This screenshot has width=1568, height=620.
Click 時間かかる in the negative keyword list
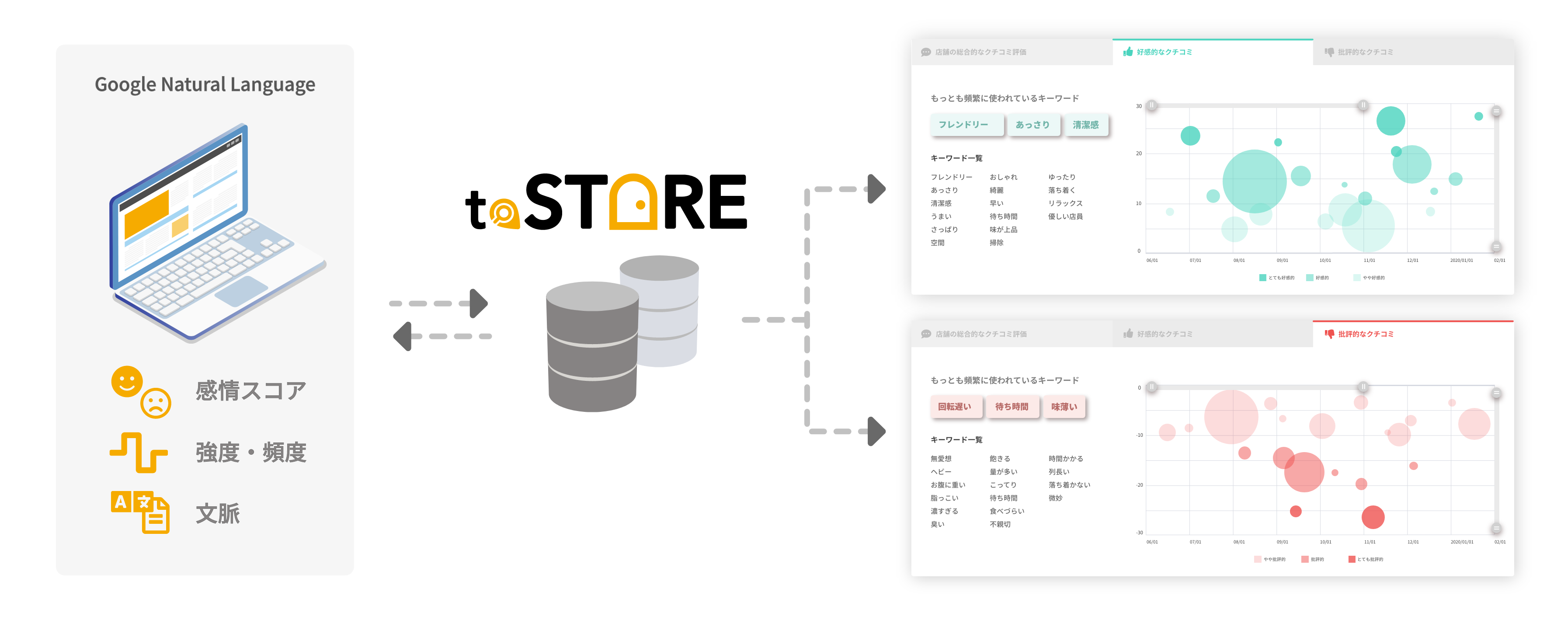1066,459
